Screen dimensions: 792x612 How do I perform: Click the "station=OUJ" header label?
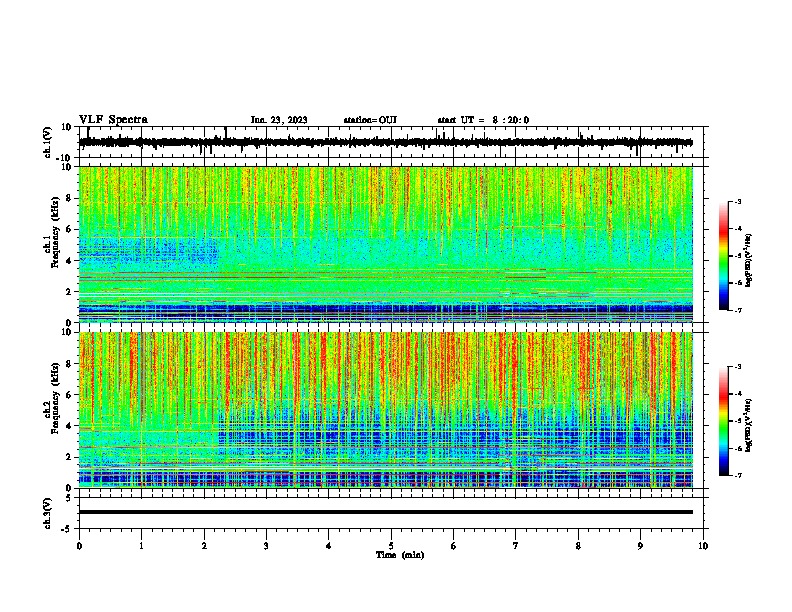370,120
